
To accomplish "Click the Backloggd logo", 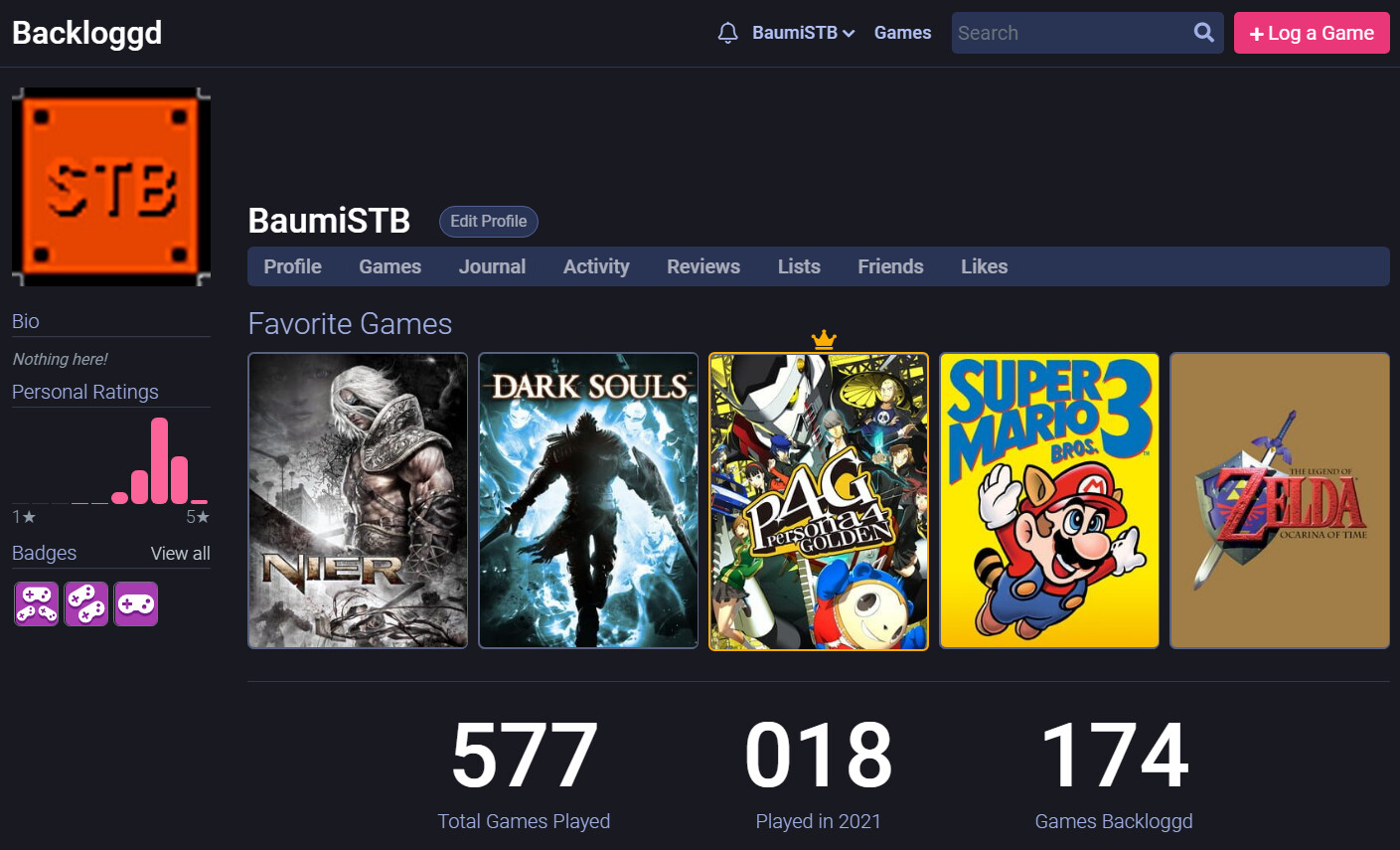I will click(87, 33).
